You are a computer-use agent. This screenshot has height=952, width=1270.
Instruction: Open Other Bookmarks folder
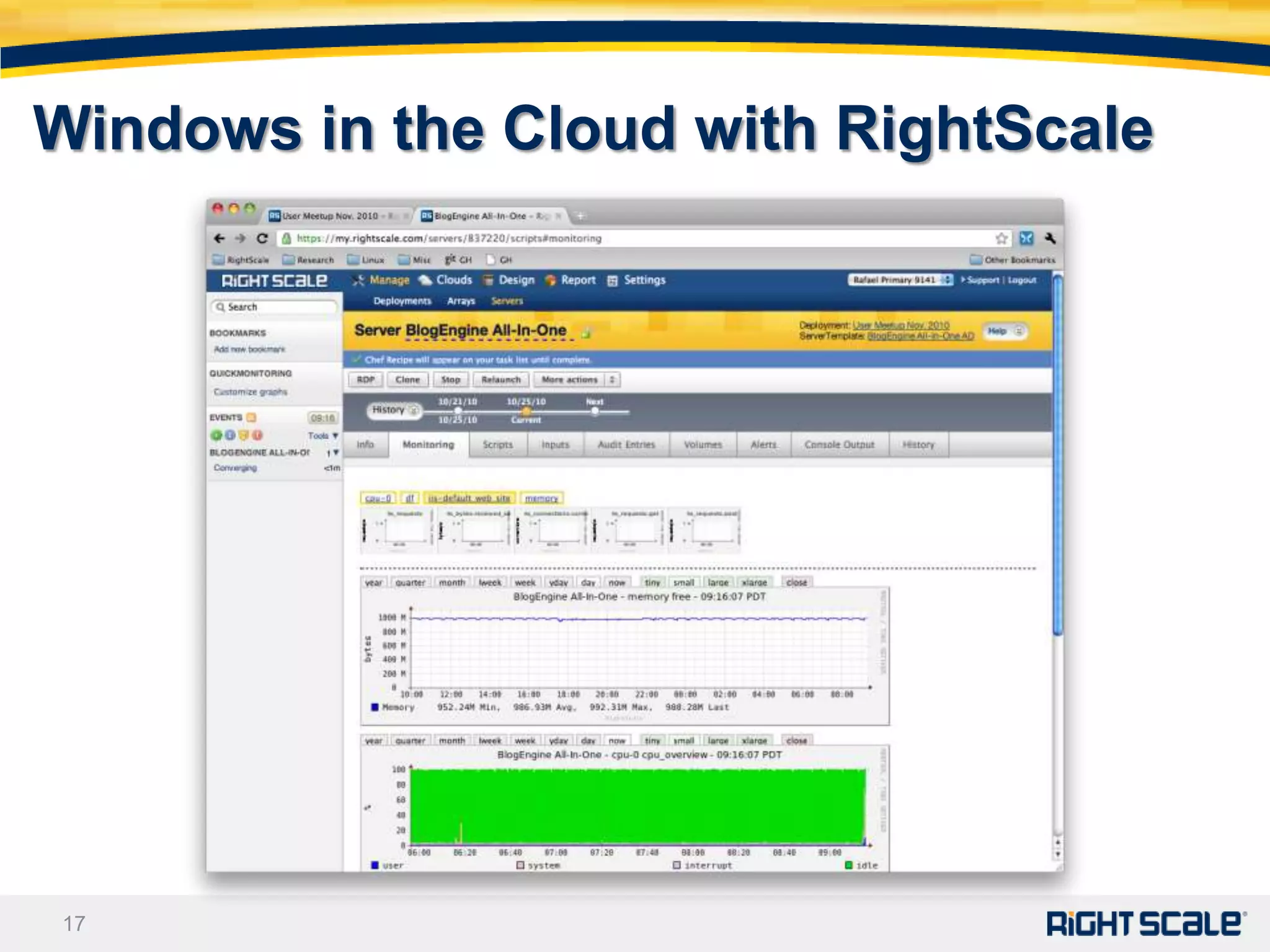click(1012, 260)
